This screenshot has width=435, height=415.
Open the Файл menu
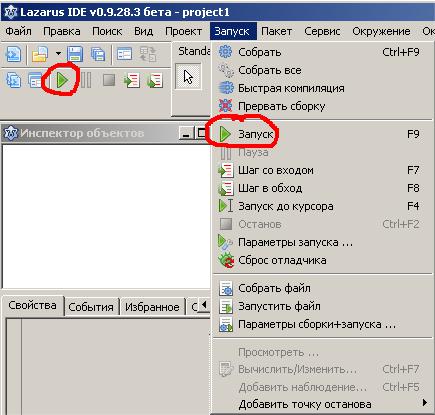click(x=19, y=31)
